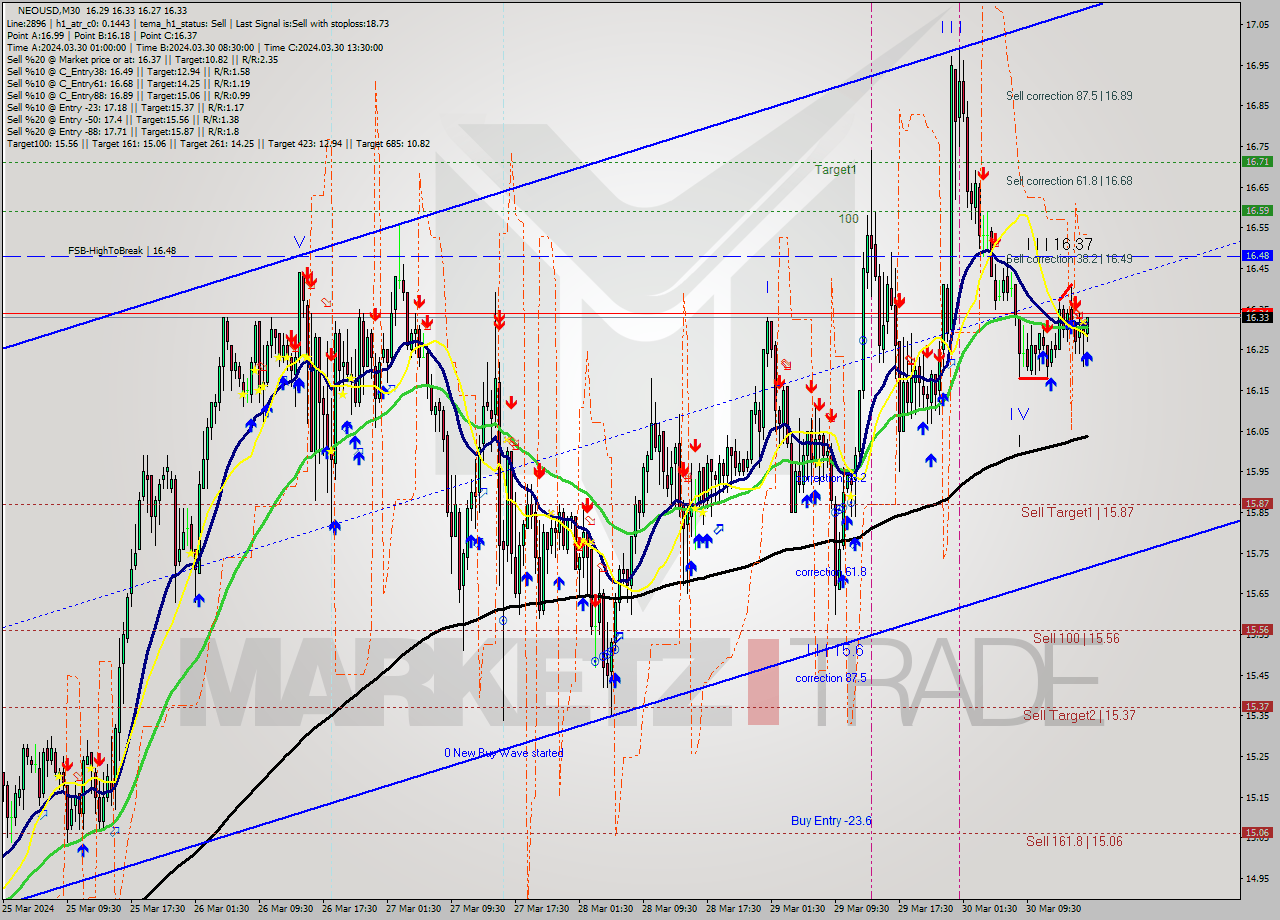Click the 'Sell %20 @ Market price' info line
This screenshot has width=1280, height=920.
click(x=142, y=59)
